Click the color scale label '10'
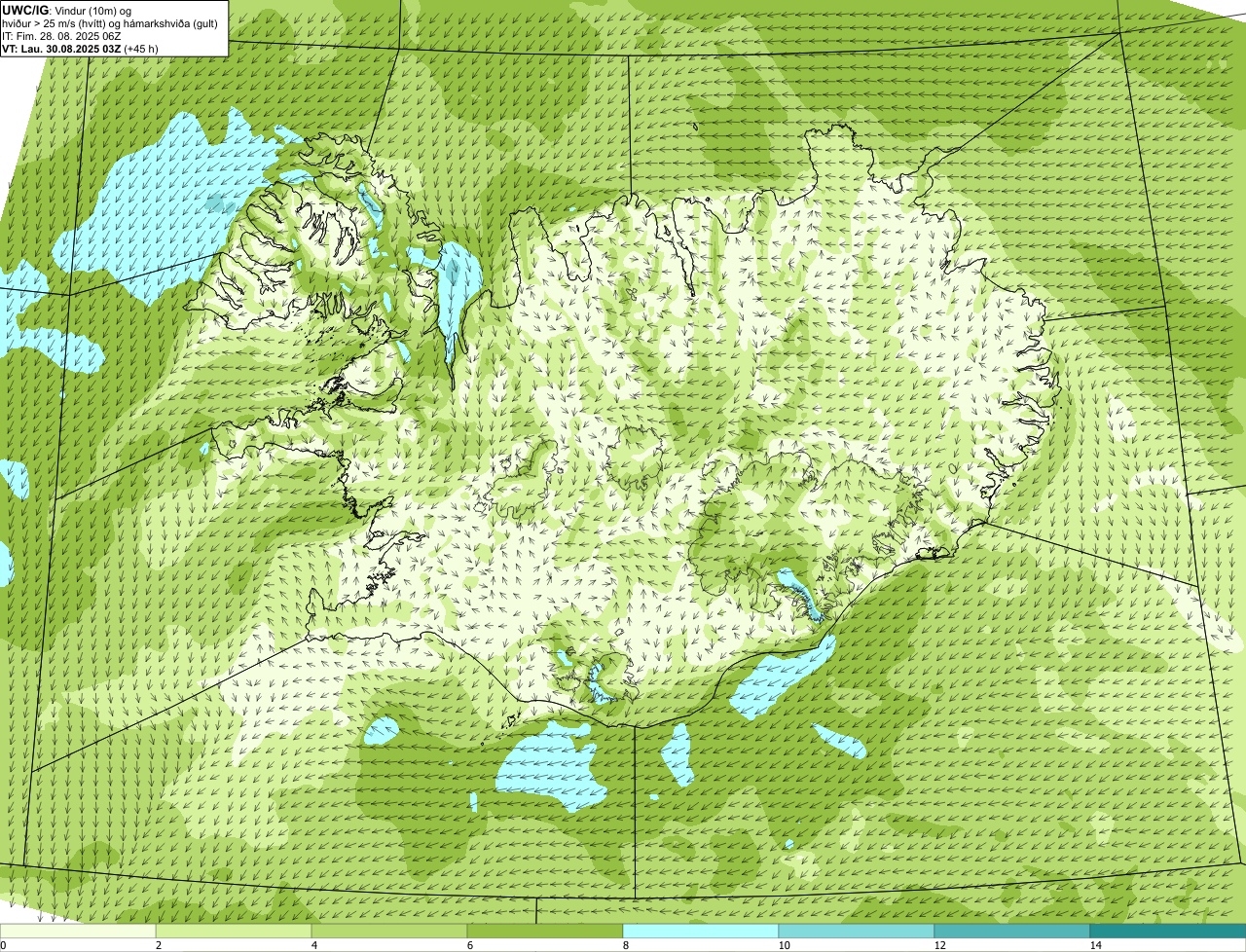Image resolution: width=1246 pixels, height=952 pixels. (x=784, y=945)
